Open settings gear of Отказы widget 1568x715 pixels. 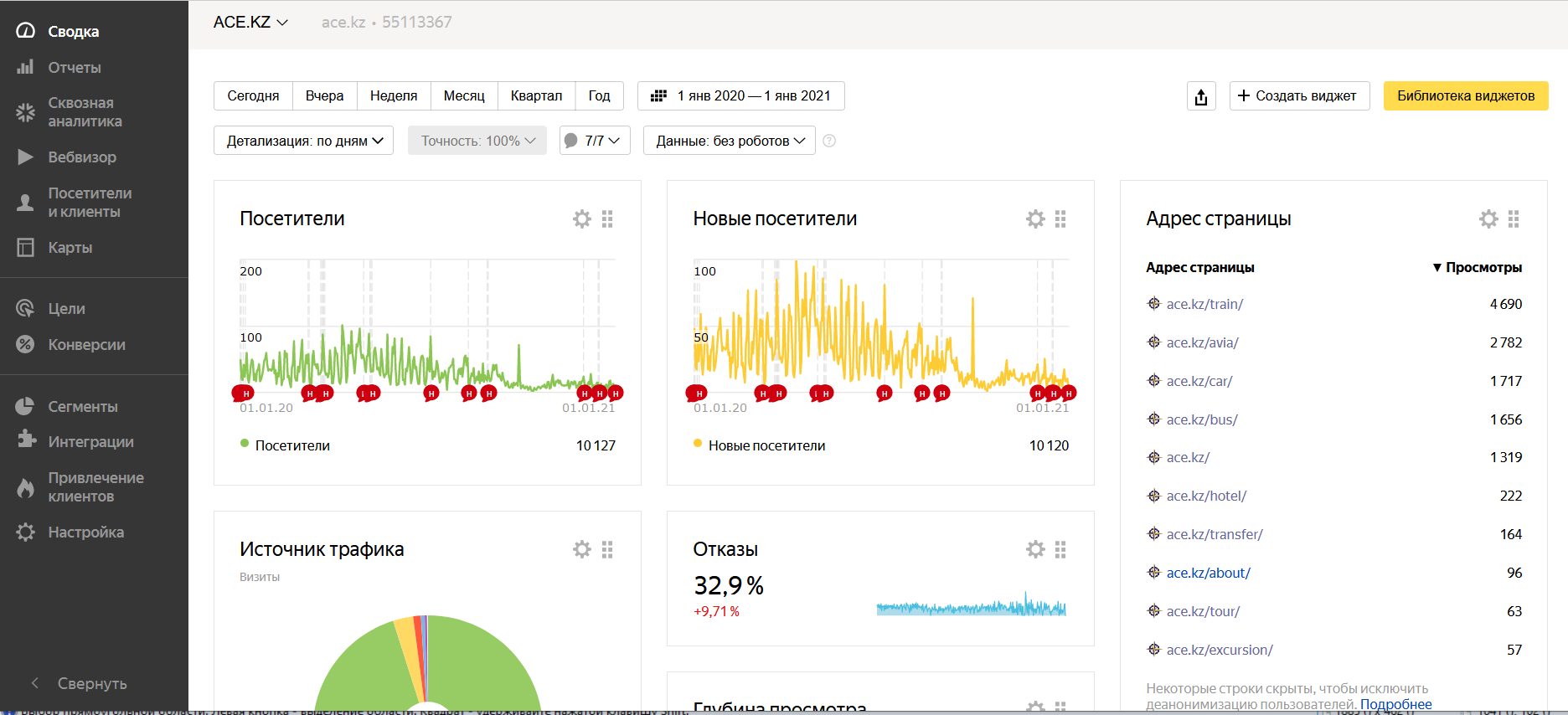point(1035,549)
